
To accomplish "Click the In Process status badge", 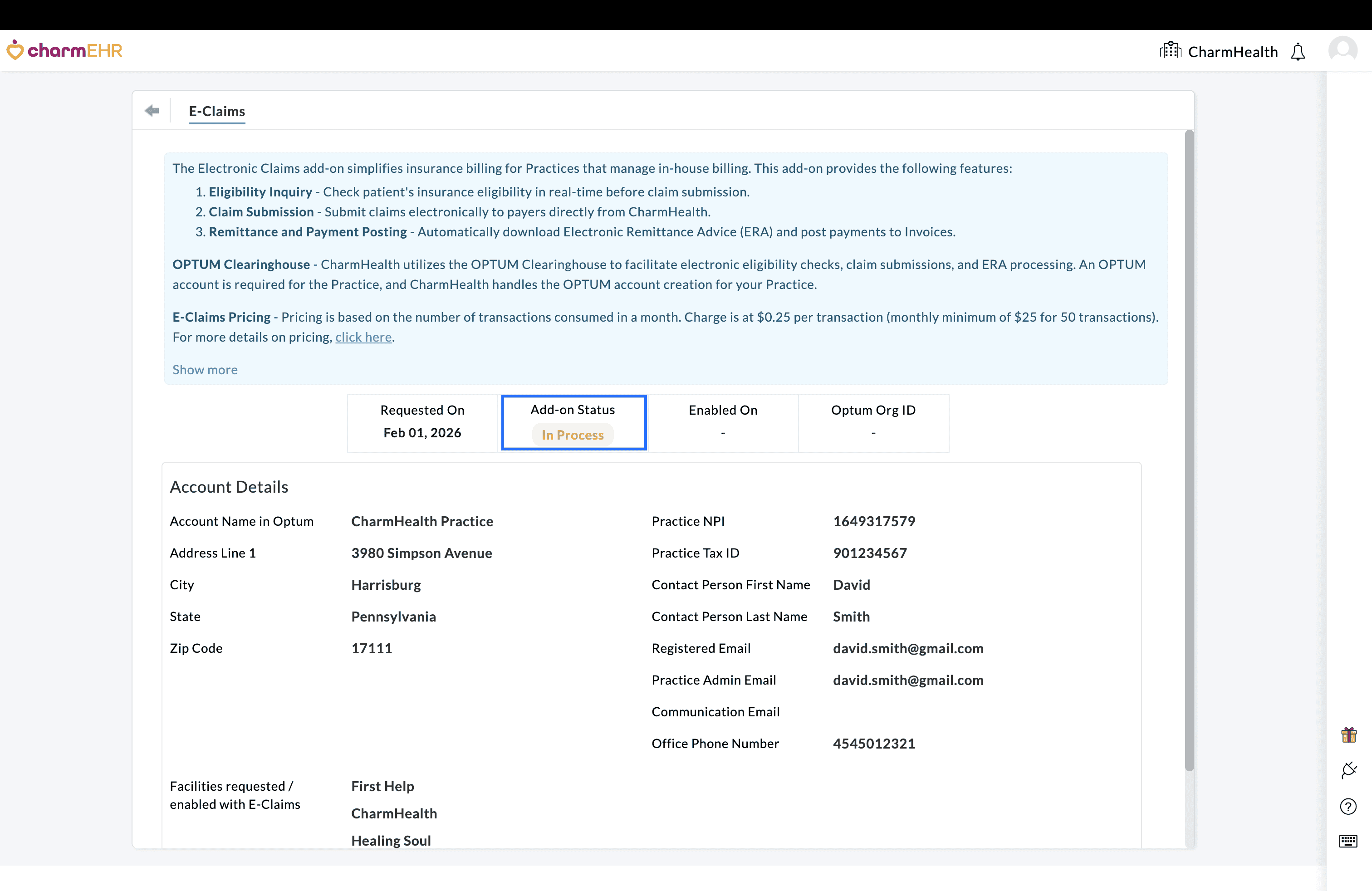I will click(573, 435).
